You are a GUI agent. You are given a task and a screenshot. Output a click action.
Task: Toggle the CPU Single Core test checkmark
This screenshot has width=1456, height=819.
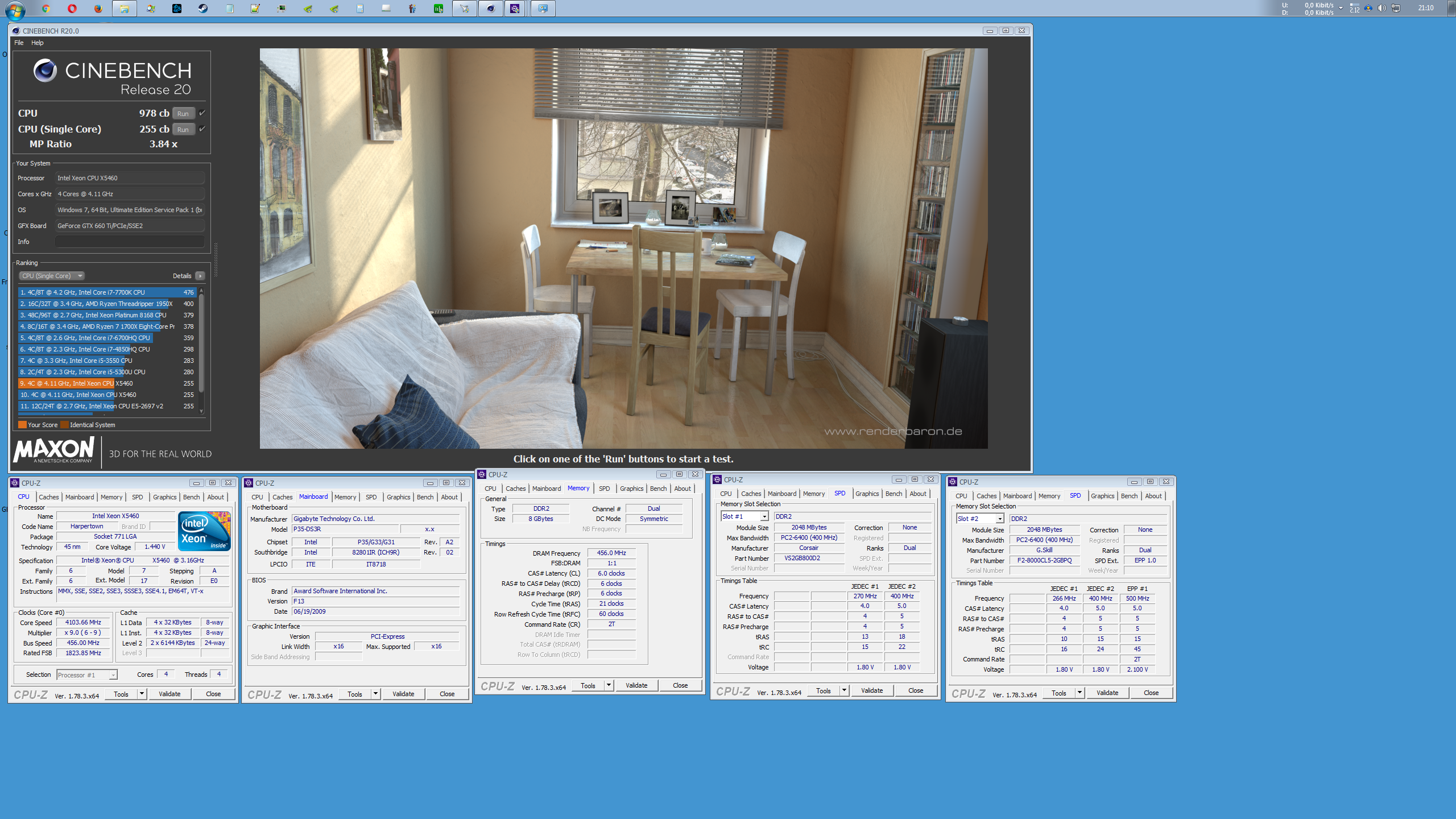pyautogui.click(x=202, y=129)
